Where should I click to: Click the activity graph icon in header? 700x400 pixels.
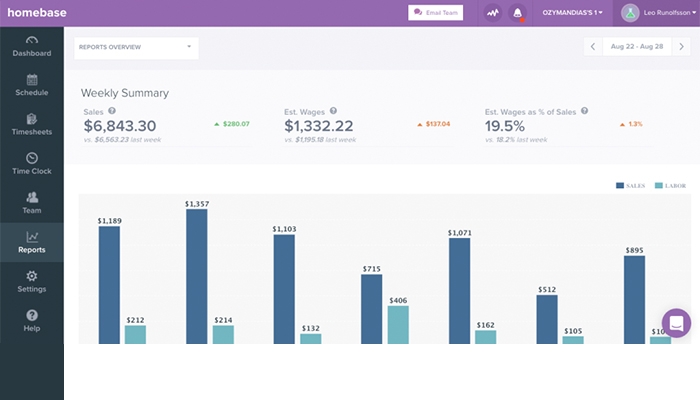492,13
